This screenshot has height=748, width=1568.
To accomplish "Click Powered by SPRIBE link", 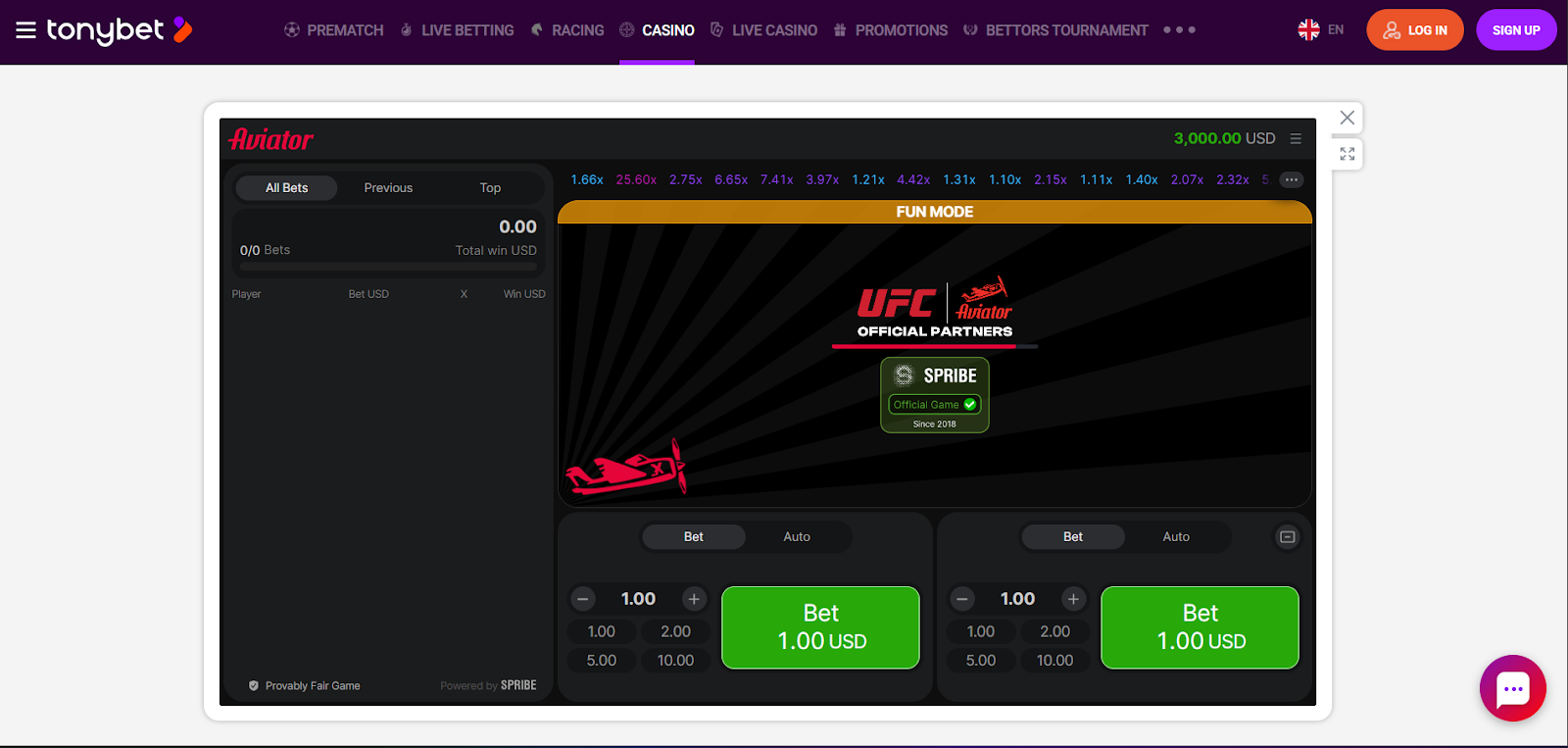I will click(x=488, y=686).
